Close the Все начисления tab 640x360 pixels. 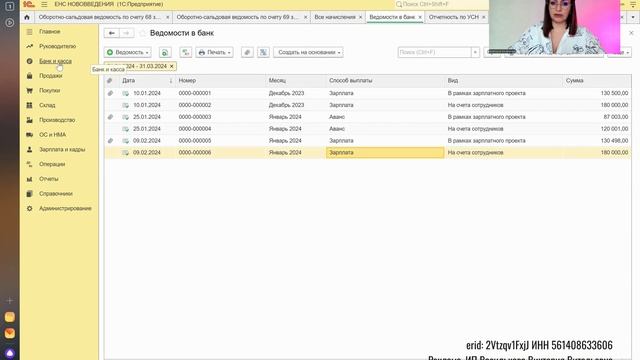[360, 17]
